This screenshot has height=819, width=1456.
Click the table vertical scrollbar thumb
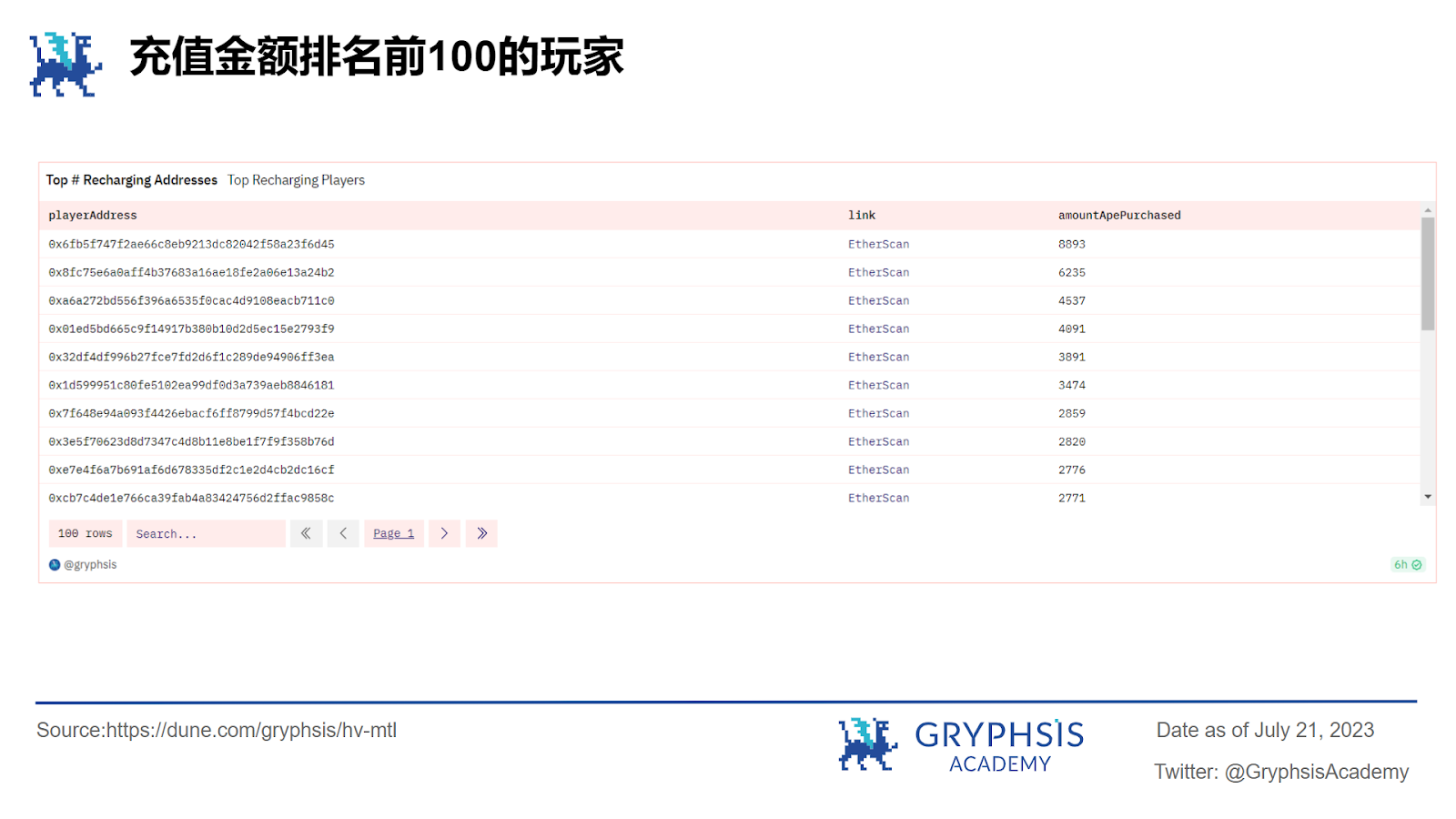tap(1428, 274)
